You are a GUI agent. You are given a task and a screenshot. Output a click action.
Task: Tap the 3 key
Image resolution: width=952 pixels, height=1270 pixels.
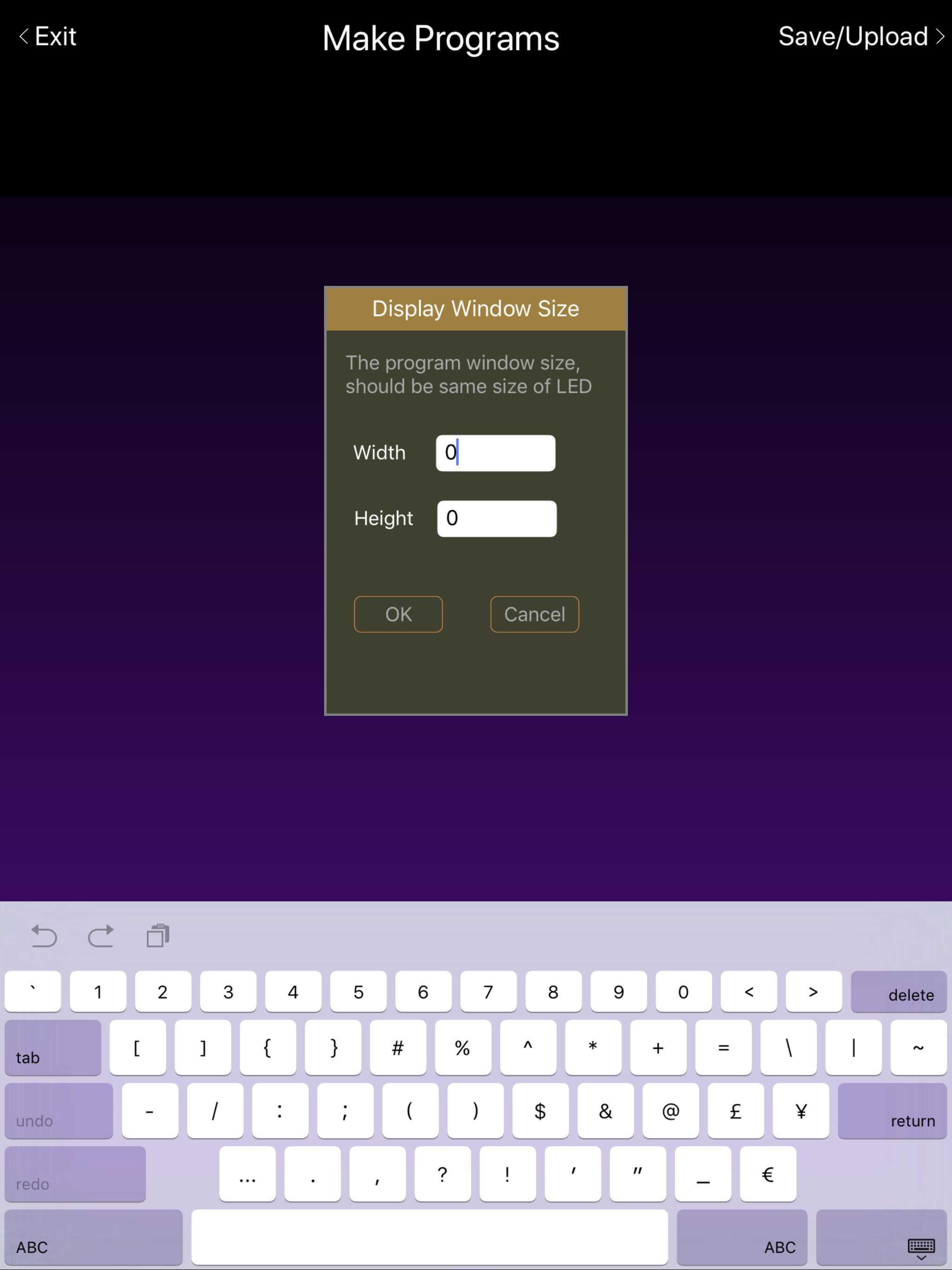228,992
